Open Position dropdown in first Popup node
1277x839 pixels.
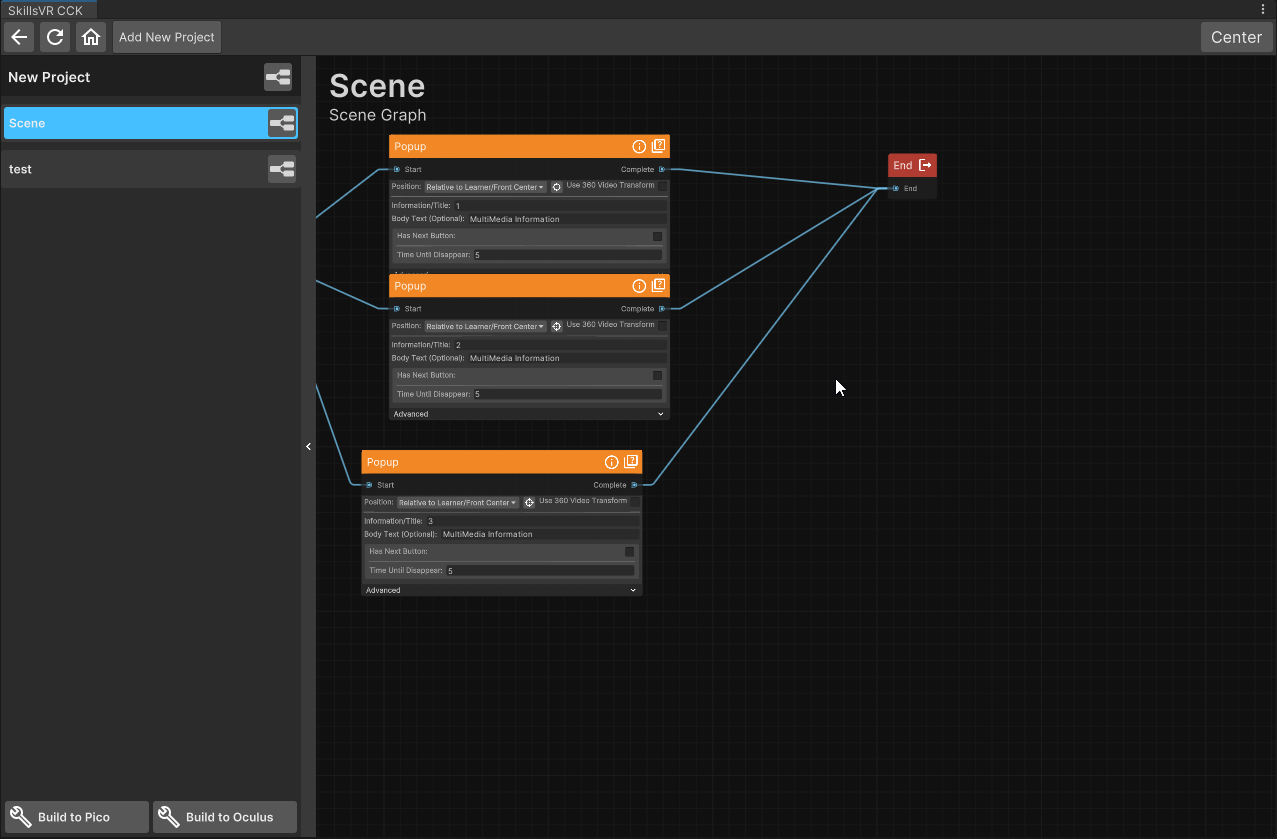[x=486, y=187]
